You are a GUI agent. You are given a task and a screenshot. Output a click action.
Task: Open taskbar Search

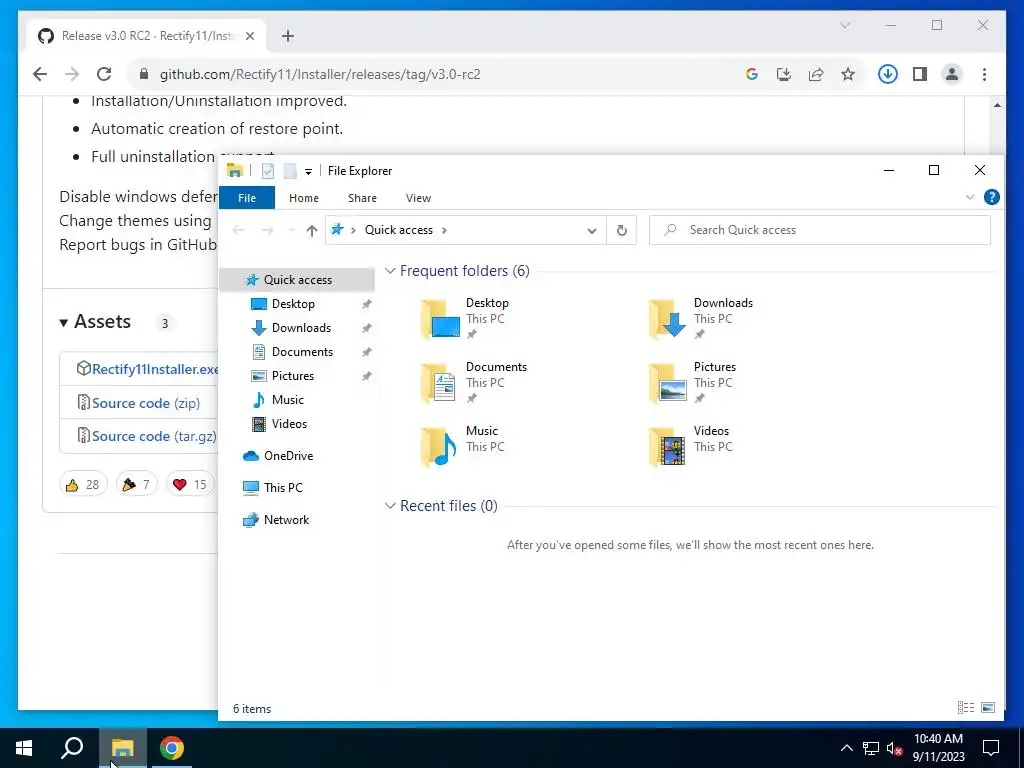pos(72,748)
